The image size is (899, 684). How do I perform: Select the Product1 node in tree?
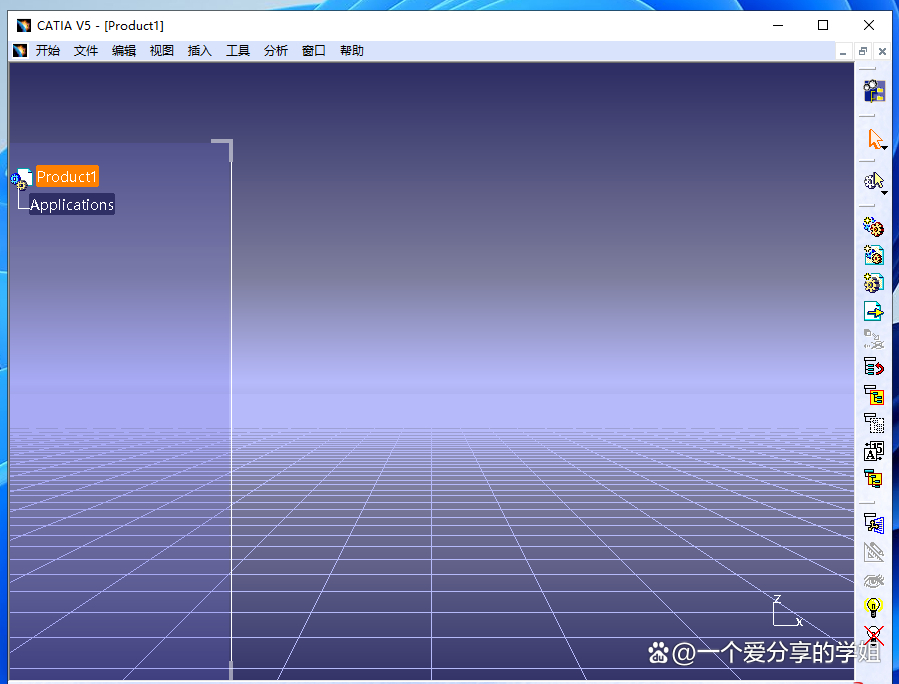(x=67, y=176)
